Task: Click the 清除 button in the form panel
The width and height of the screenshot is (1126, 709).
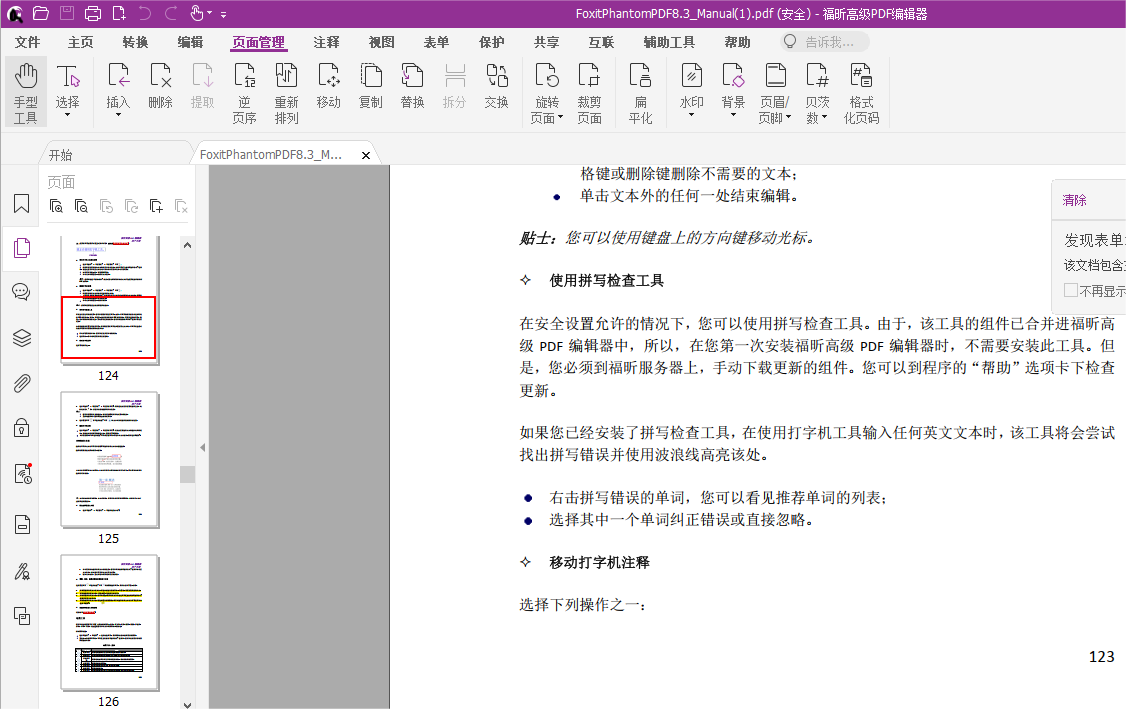Action: point(1074,200)
